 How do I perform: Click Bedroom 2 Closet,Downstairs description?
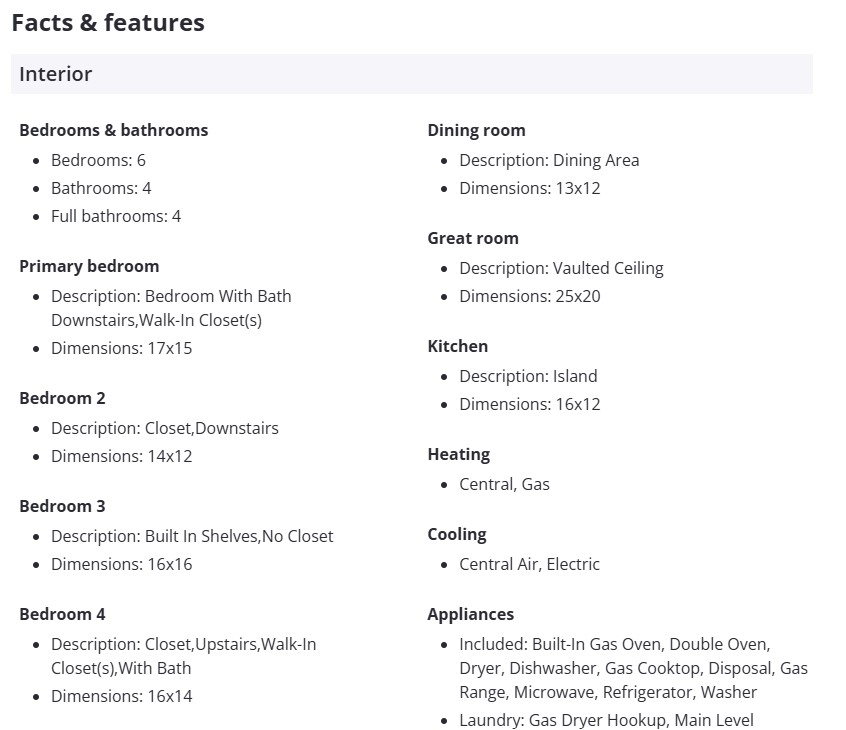(165, 428)
